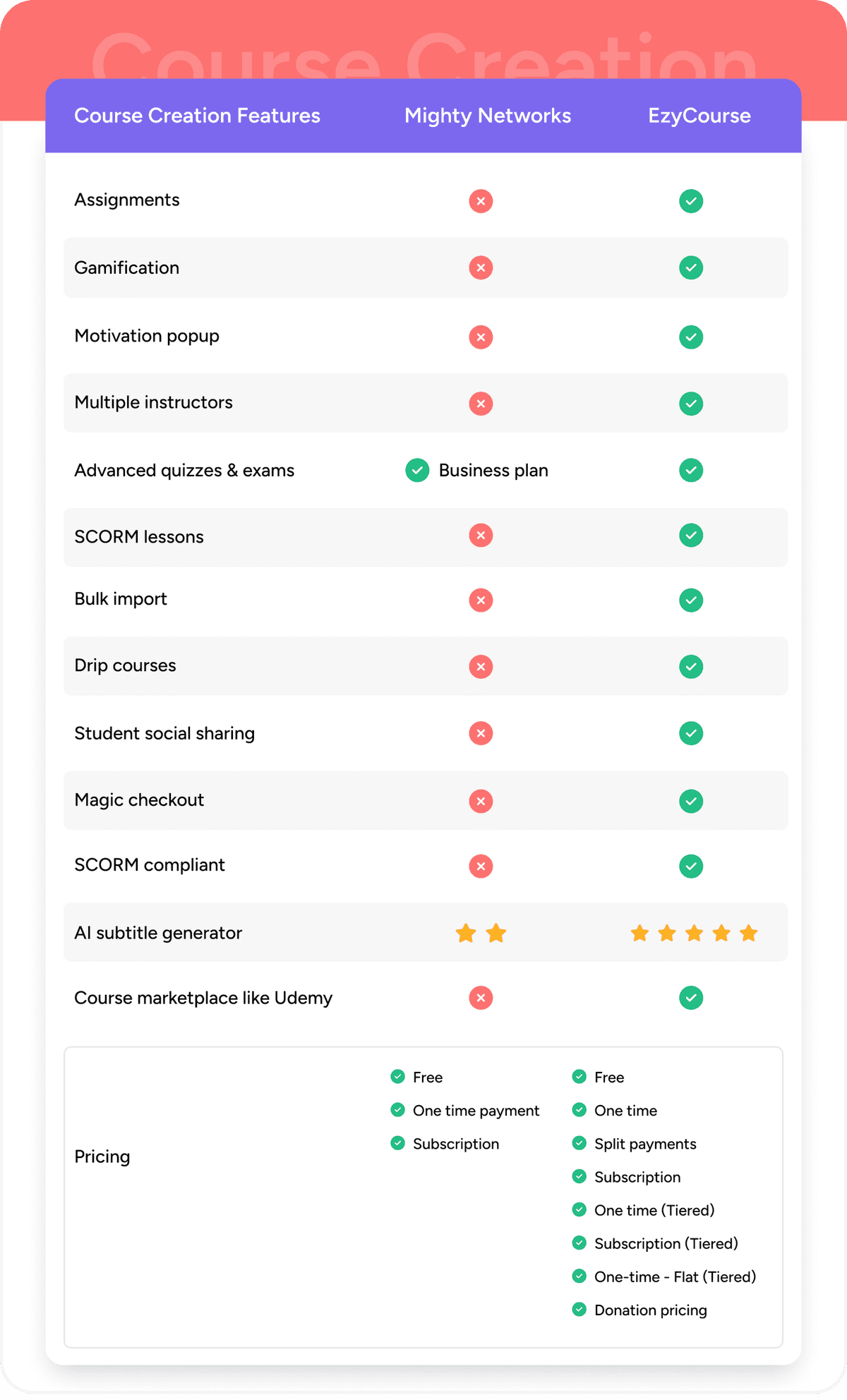Click the Pricing row label

(102, 1157)
